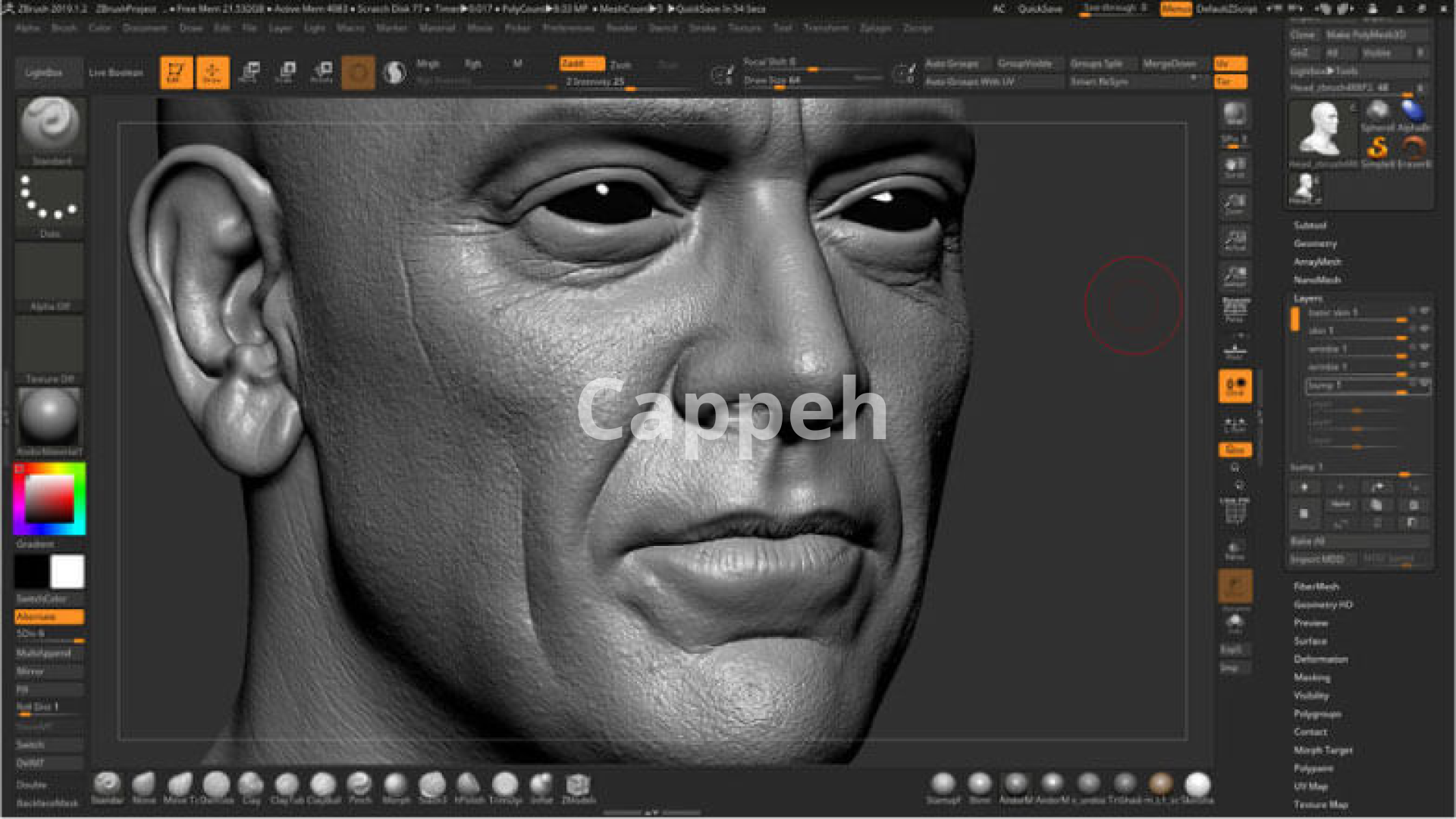Select the Pinch brush in bottom shelf
This screenshot has width=1456, height=819.
tap(359, 784)
